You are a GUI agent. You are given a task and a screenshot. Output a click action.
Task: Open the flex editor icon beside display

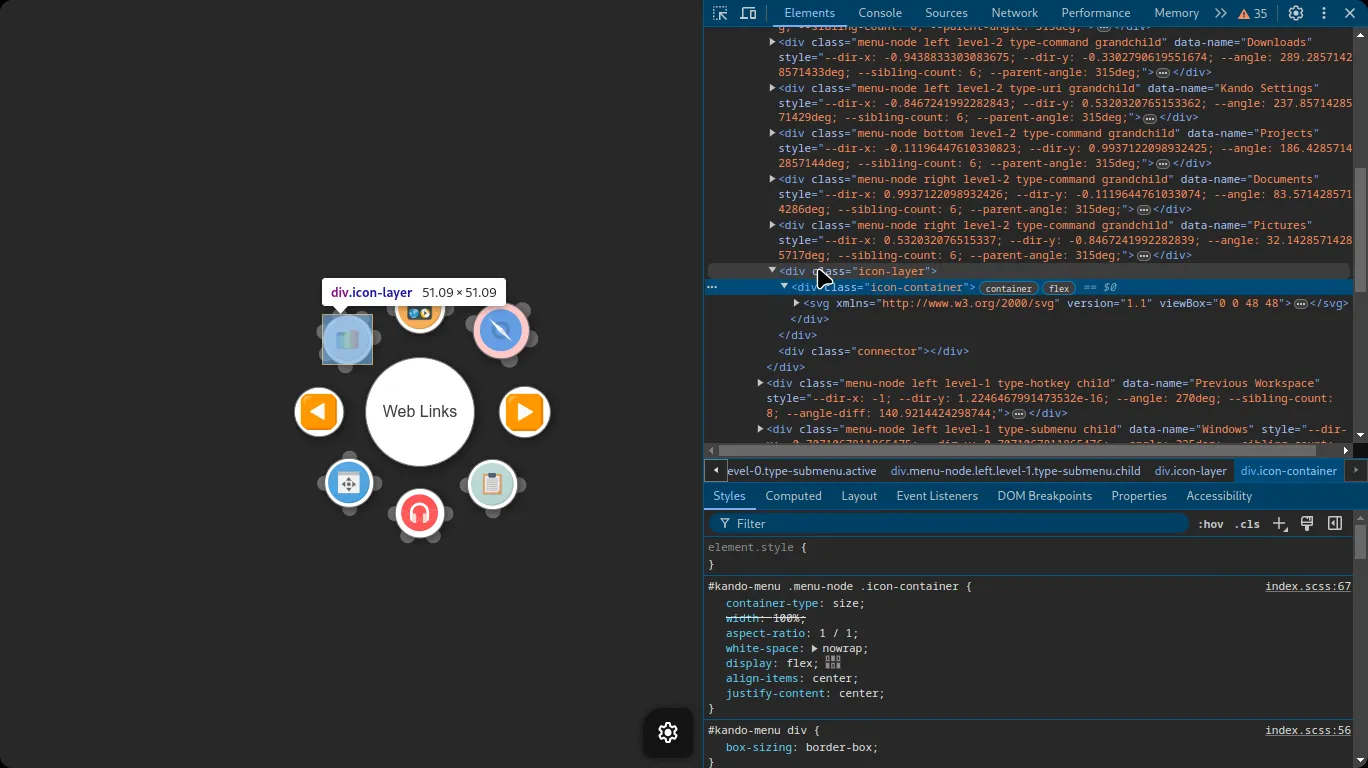pos(832,663)
